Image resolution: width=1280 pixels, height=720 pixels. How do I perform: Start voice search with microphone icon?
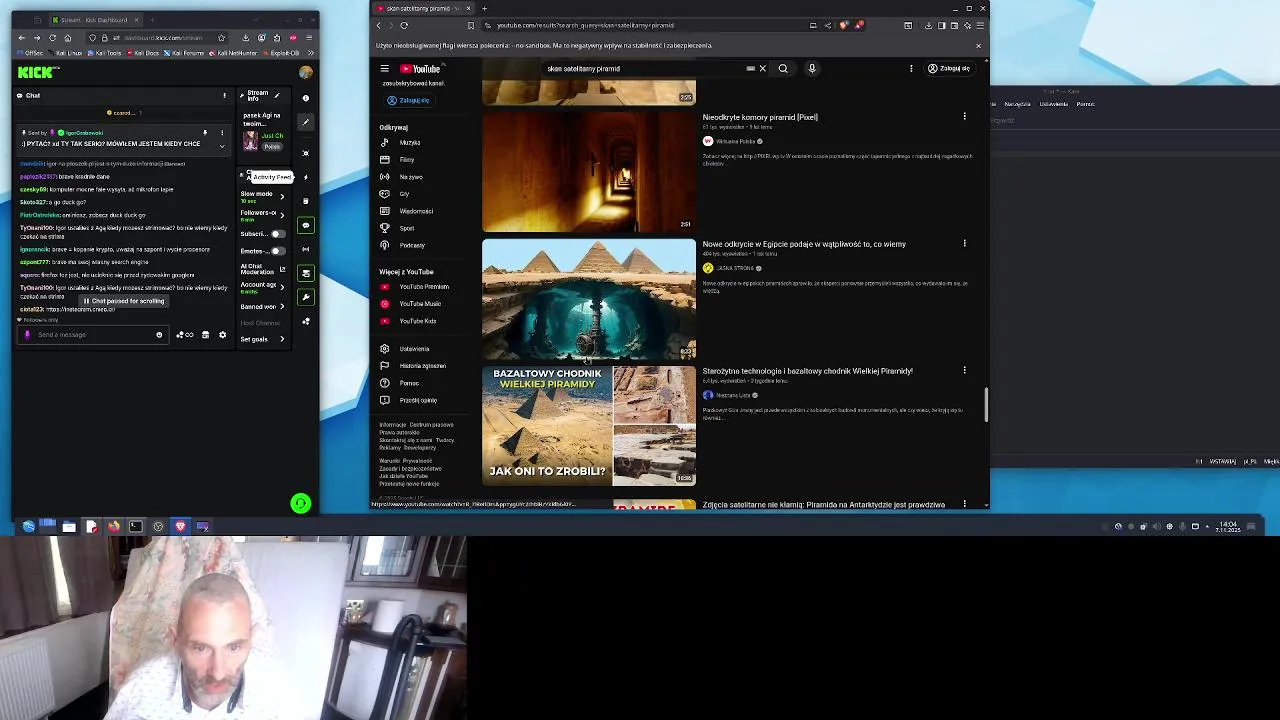tap(812, 69)
